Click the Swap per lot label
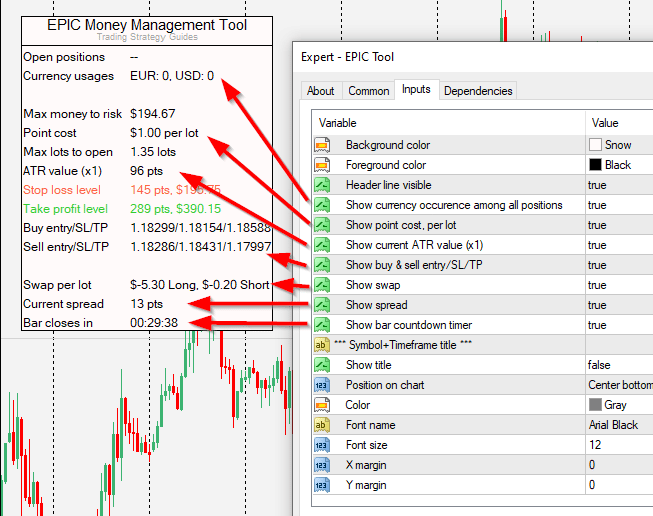 point(57,285)
